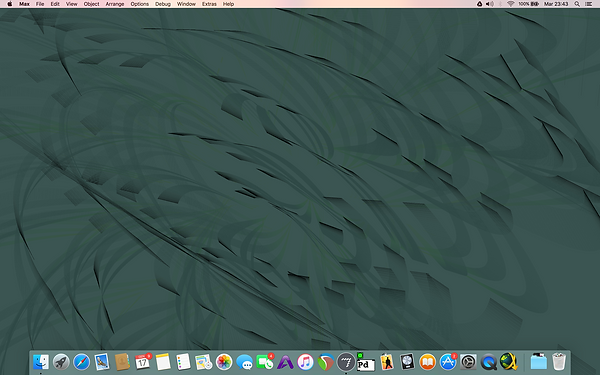This screenshot has height=375, width=600.
Task: Open FaceTime from the Dock
Action: pyautogui.click(x=264, y=362)
